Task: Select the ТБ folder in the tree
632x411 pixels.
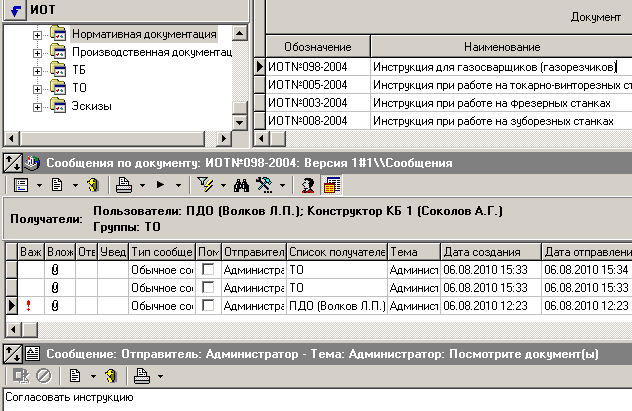Action: point(80,70)
